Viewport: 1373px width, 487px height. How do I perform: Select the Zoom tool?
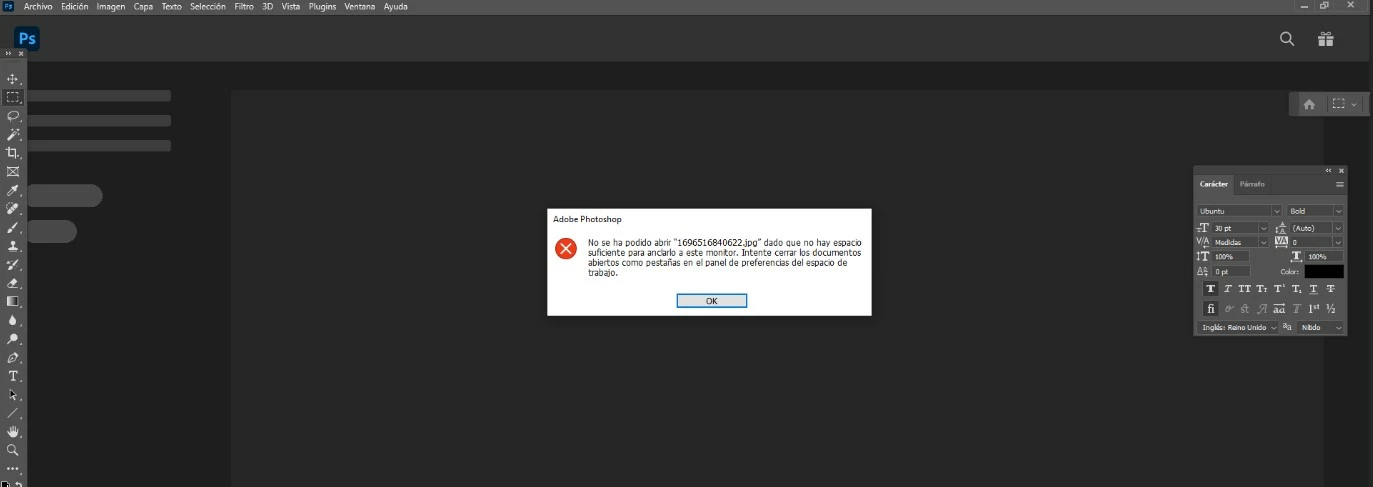point(13,450)
